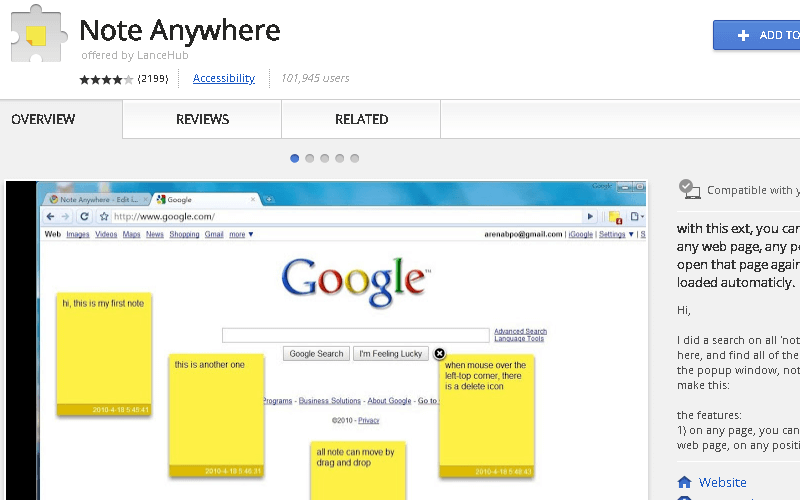Click the Google logo in screenshot

tap(356, 282)
